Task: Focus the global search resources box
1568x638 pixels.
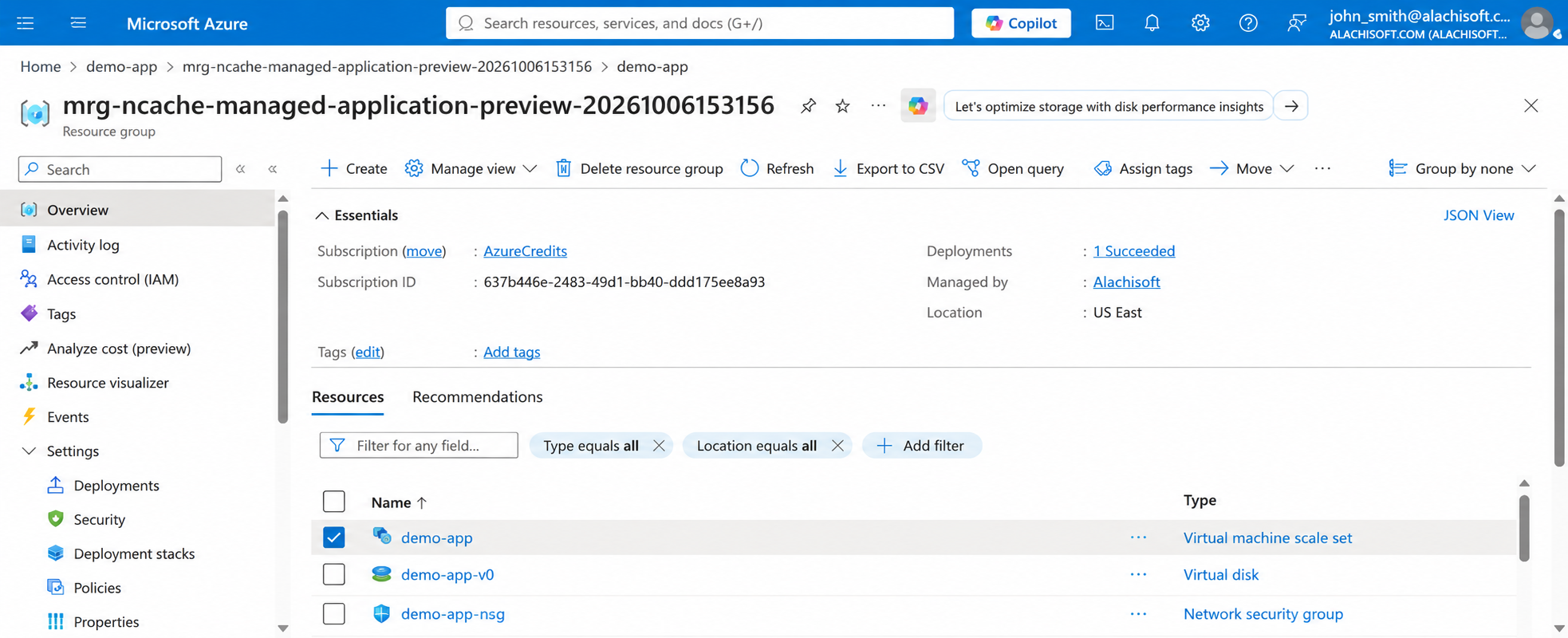Action: point(699,23)
